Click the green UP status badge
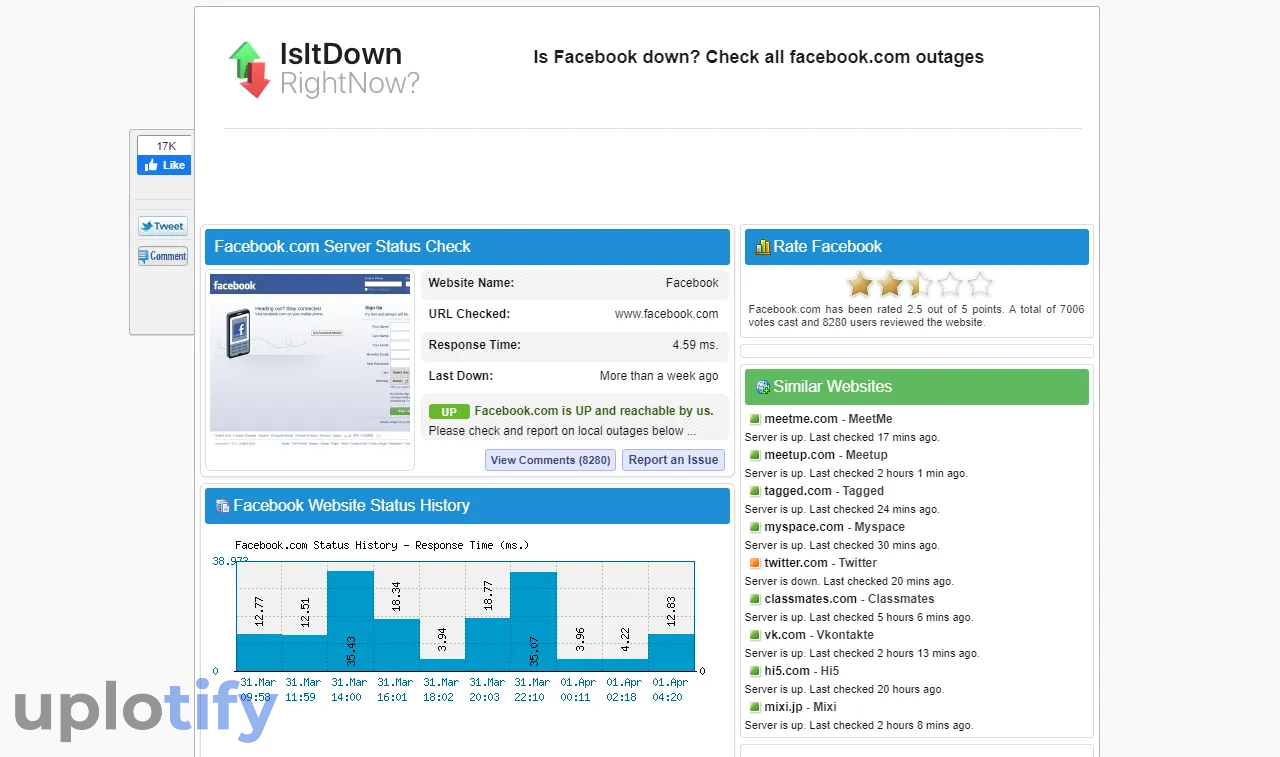The width and height of the screenshot is (1280, 757). tap(449, 412)
